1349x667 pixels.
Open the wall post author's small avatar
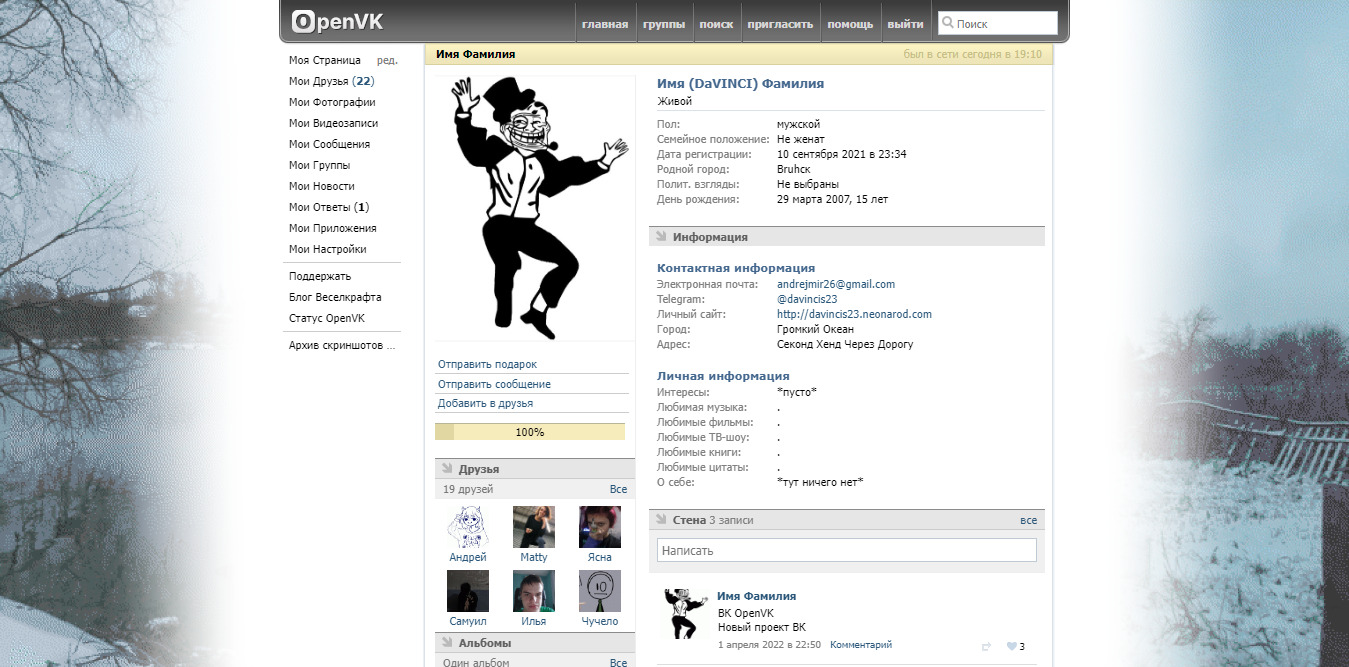tap(686, 613)
